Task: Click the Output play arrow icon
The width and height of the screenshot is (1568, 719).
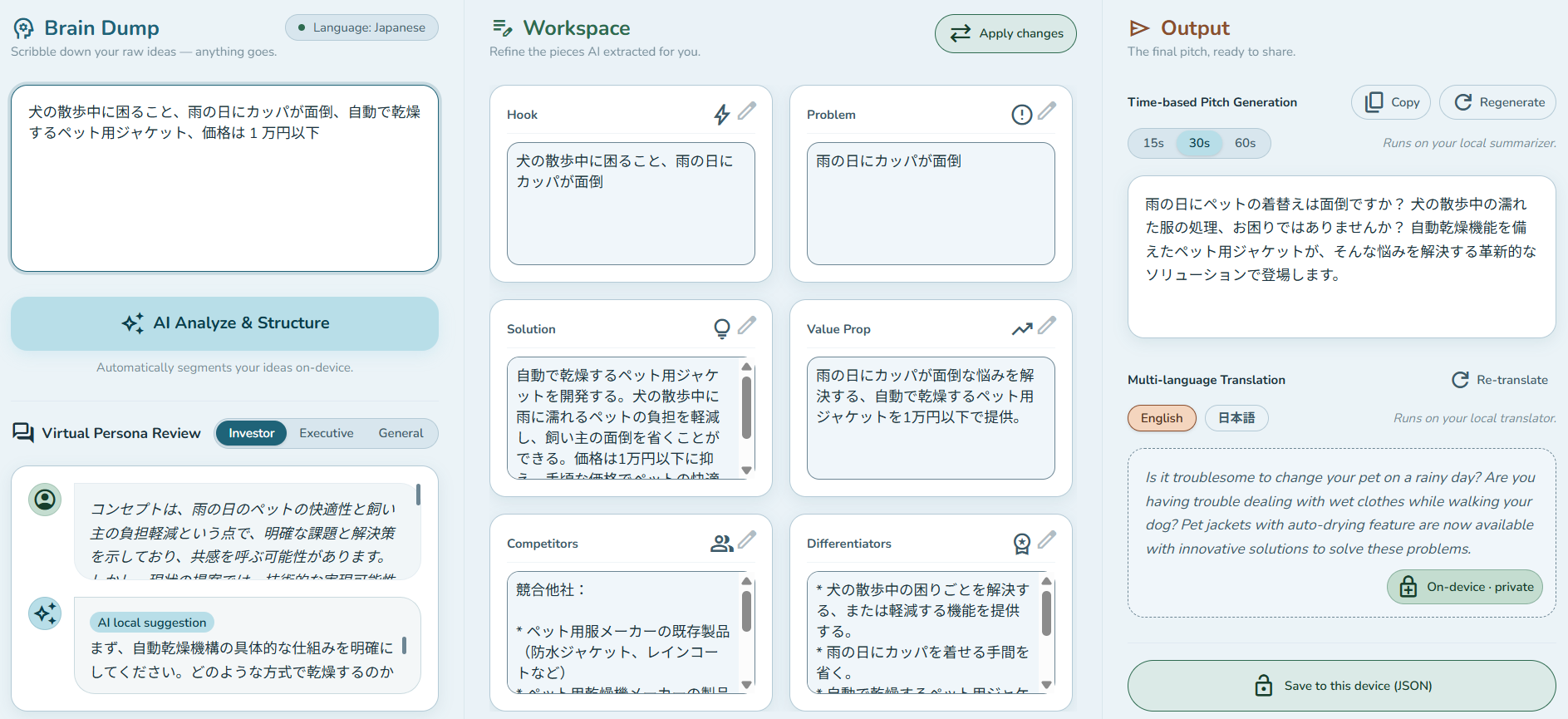Action: click(1139, 28)
